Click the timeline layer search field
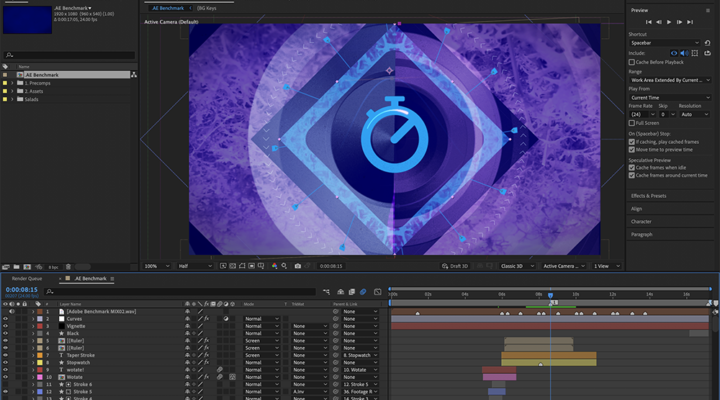 (x=180, y=292)
